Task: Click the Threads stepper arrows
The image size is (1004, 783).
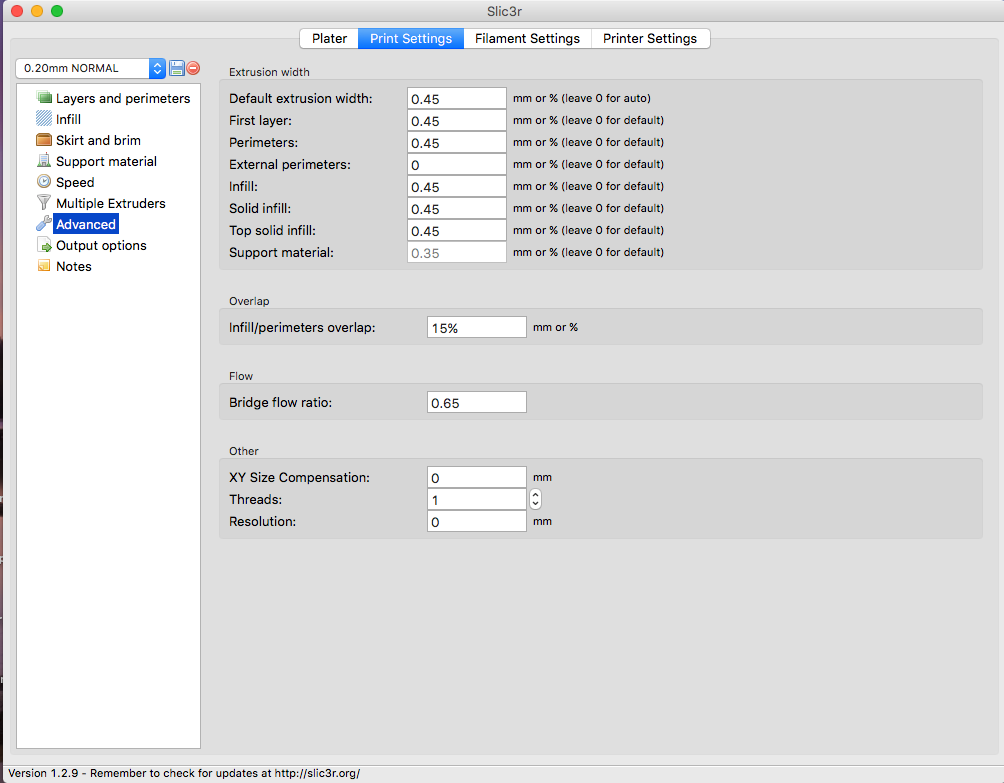Action: (x=535, y=499)
